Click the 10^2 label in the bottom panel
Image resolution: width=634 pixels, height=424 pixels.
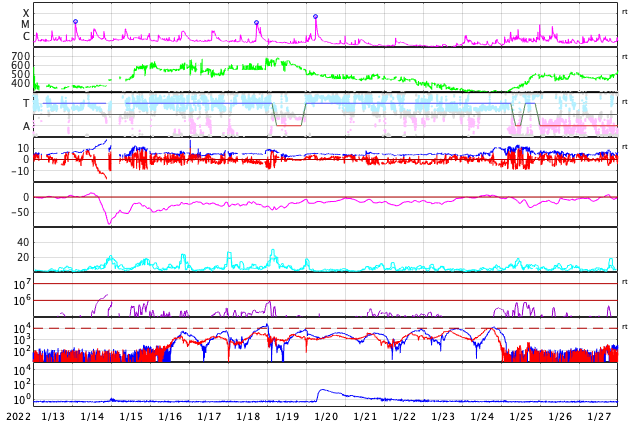(x=22, y=385)
